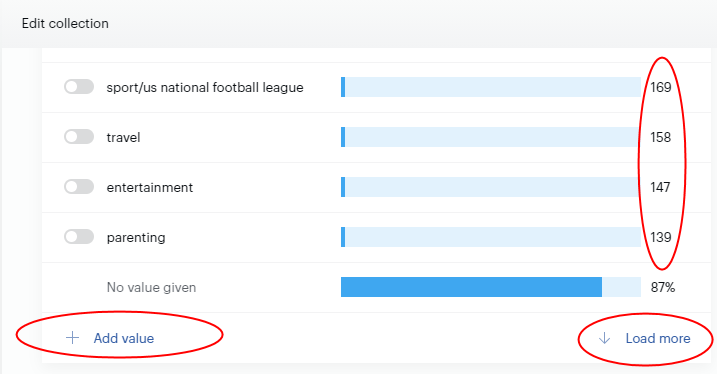Click the down arrow icon beside Load more
The image size is (717, 374).
tap(605, 338)
